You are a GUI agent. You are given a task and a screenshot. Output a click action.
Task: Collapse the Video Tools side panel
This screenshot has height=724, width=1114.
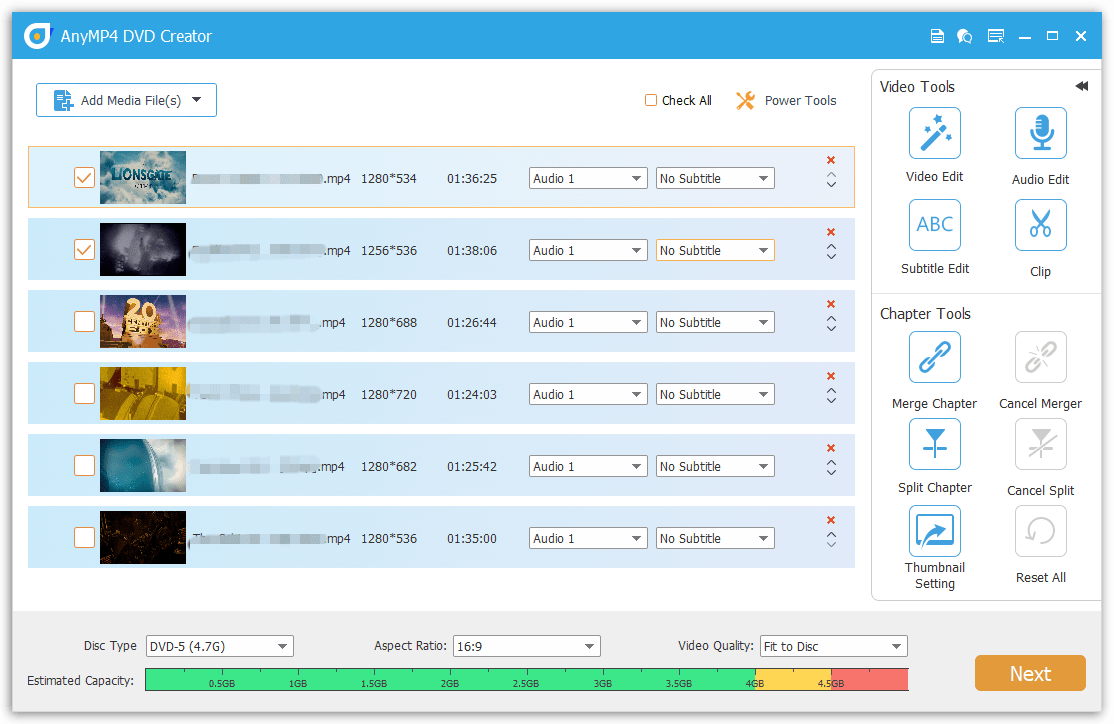point(1081,86)
